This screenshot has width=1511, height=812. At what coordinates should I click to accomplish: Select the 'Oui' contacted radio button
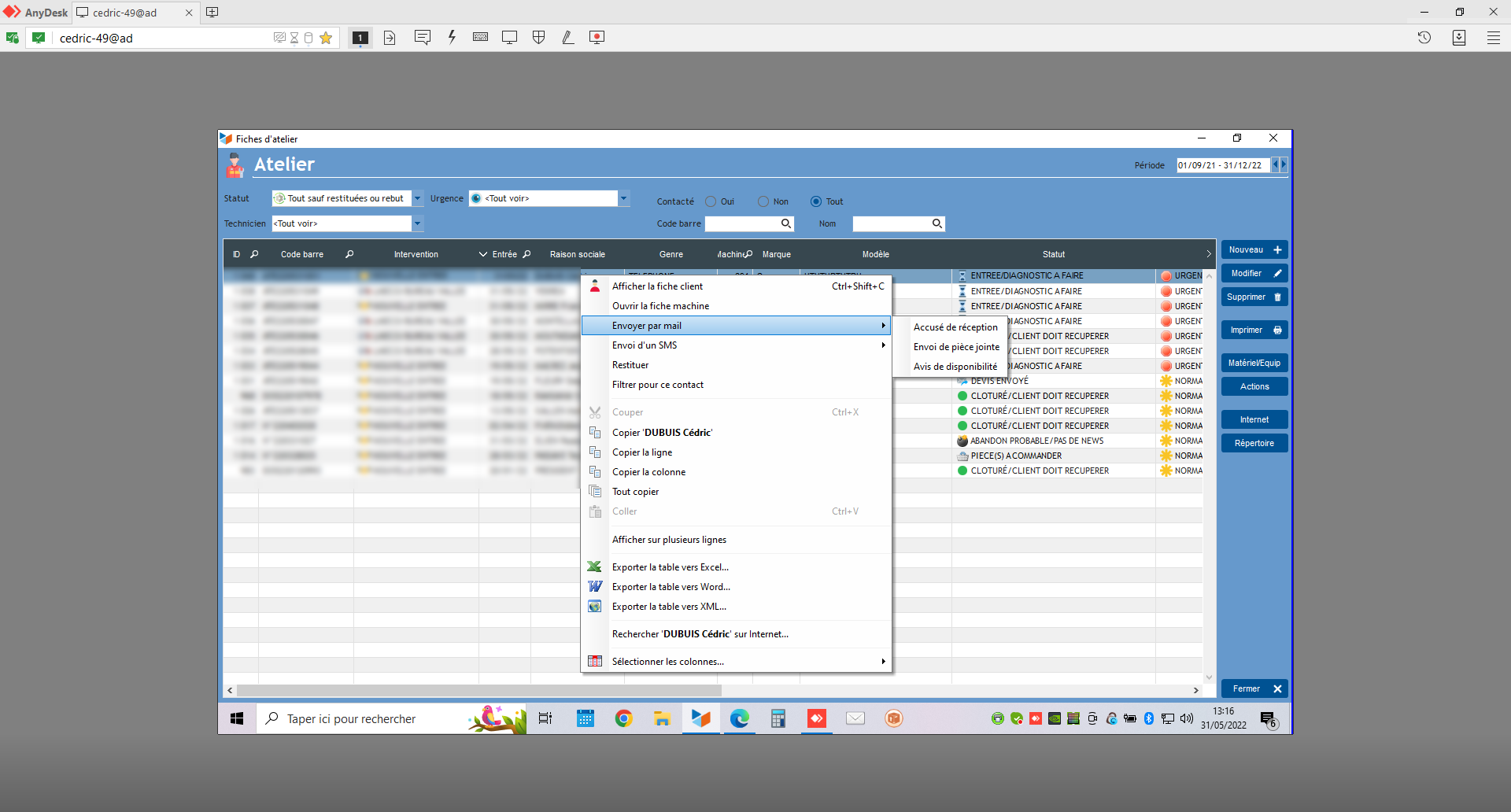[711, 201]
